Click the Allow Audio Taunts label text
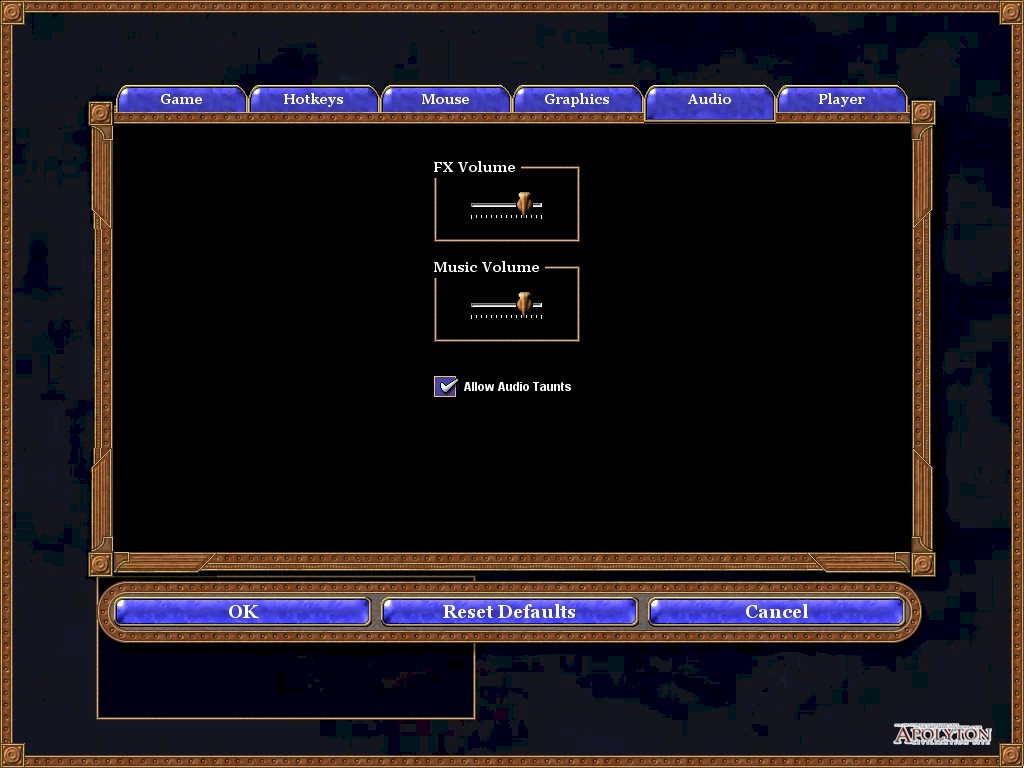The height and width of the screenshot is (768, 1024). tap(517, 387)
